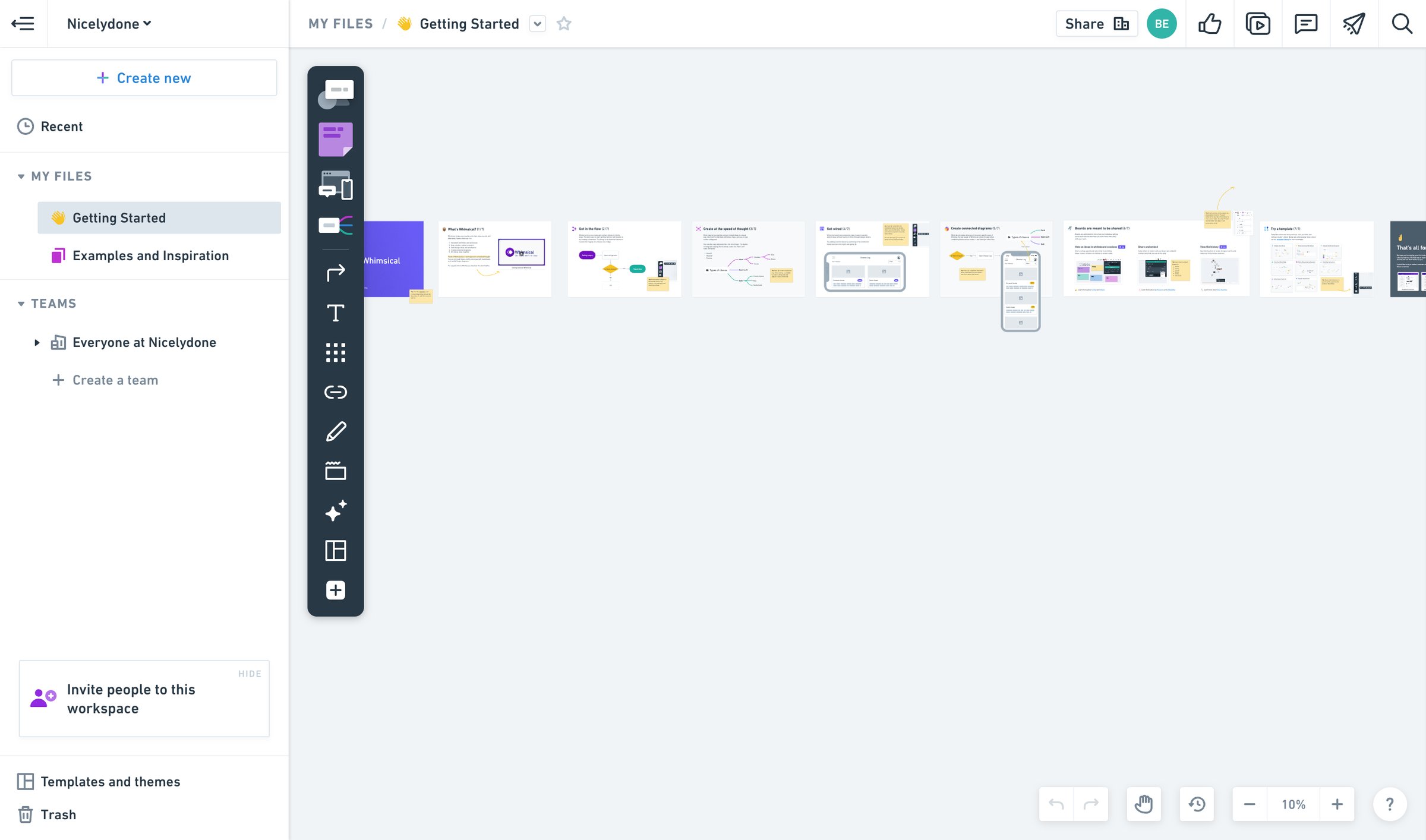Open the Nicelydone workspace dropdown

(x=109, y=24)
